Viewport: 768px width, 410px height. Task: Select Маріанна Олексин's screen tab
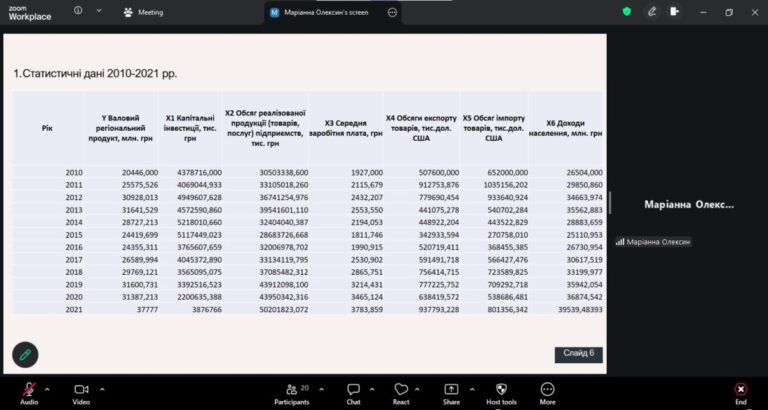pos(326,13)
